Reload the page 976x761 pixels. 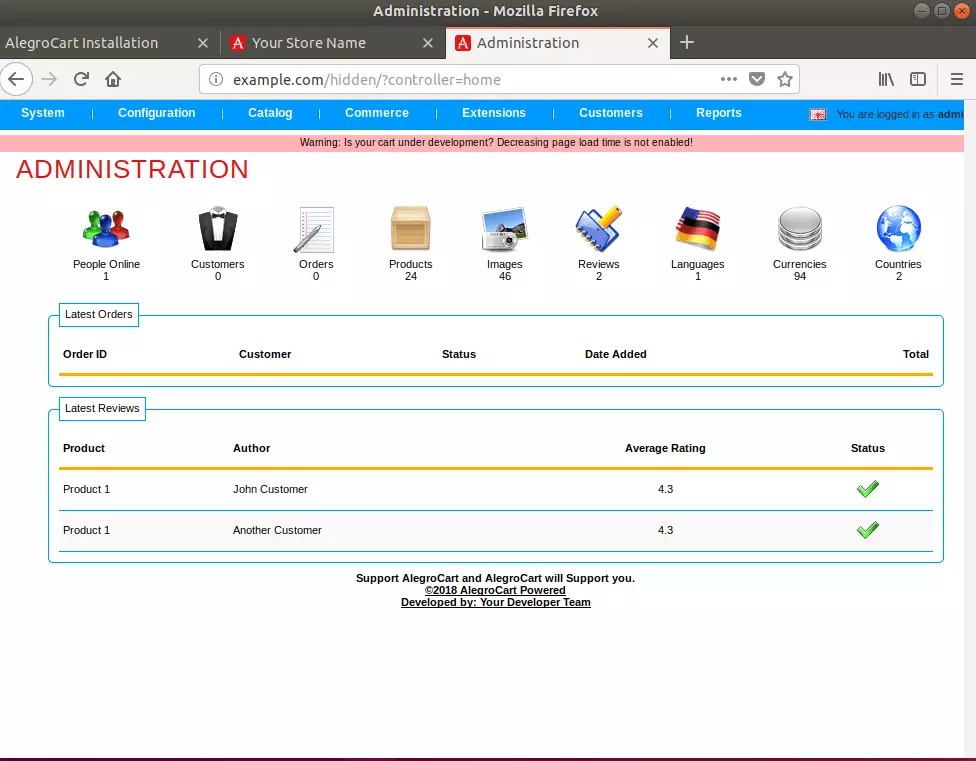pos(82,79)
